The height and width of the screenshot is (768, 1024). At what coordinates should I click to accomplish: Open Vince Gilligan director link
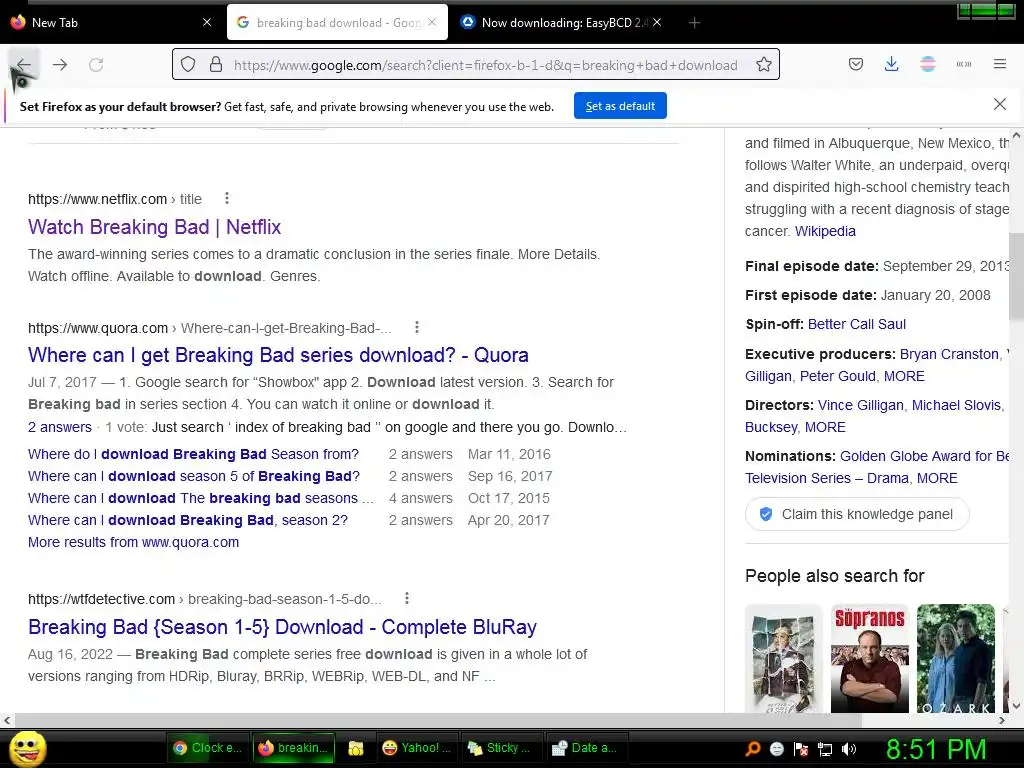click(x=861, y=405)
